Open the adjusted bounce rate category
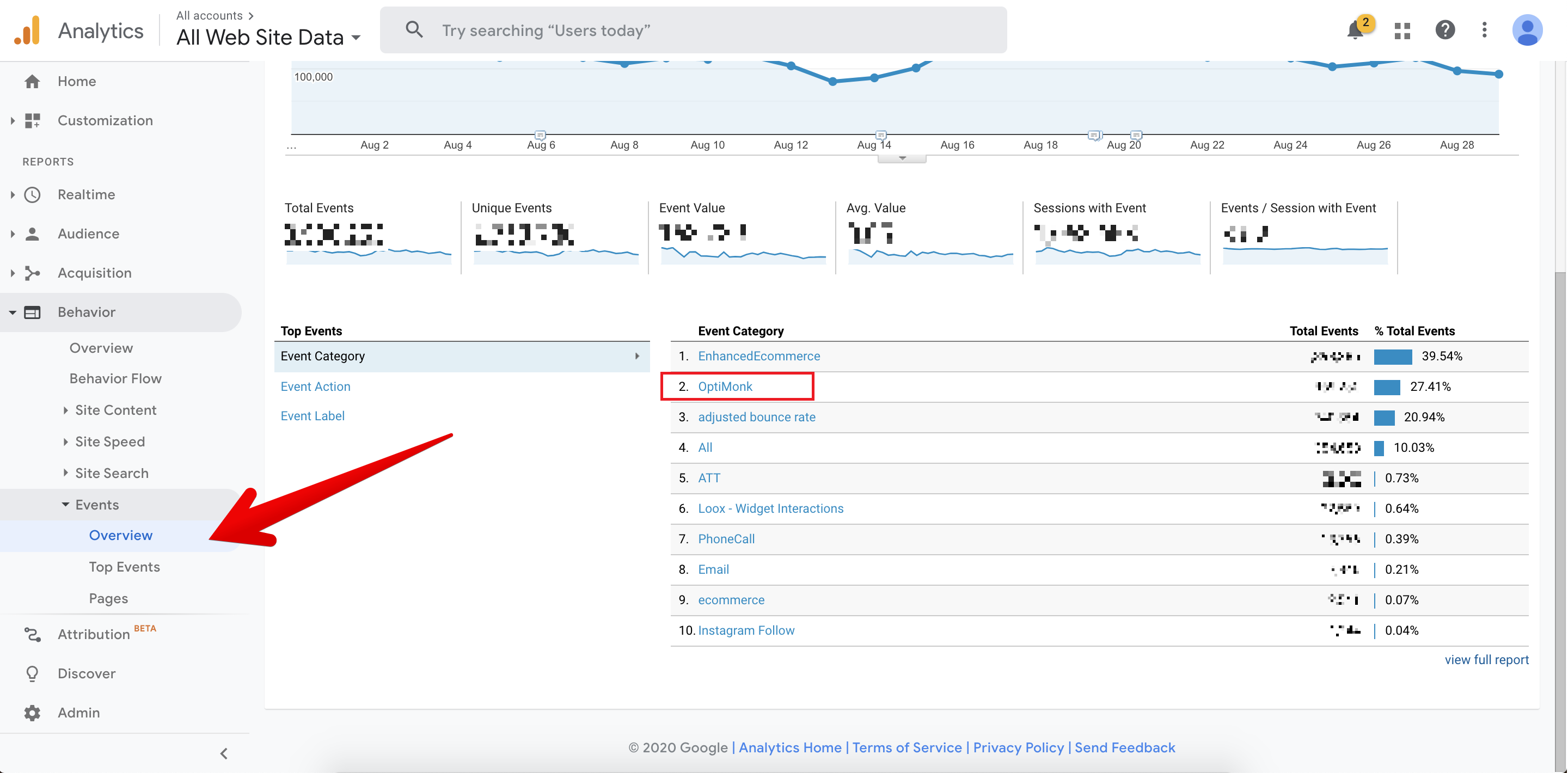Viewport: 1568px width, 773px height. click(x=757, y=417)
